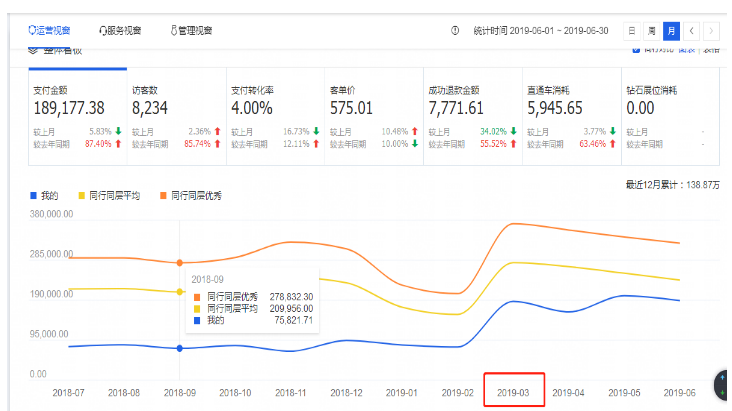Click the 统计时间 2019-06-01 ~ 2019-06-30 date range
The height and width of the screenshot is (411, 732).
point(541,31)
